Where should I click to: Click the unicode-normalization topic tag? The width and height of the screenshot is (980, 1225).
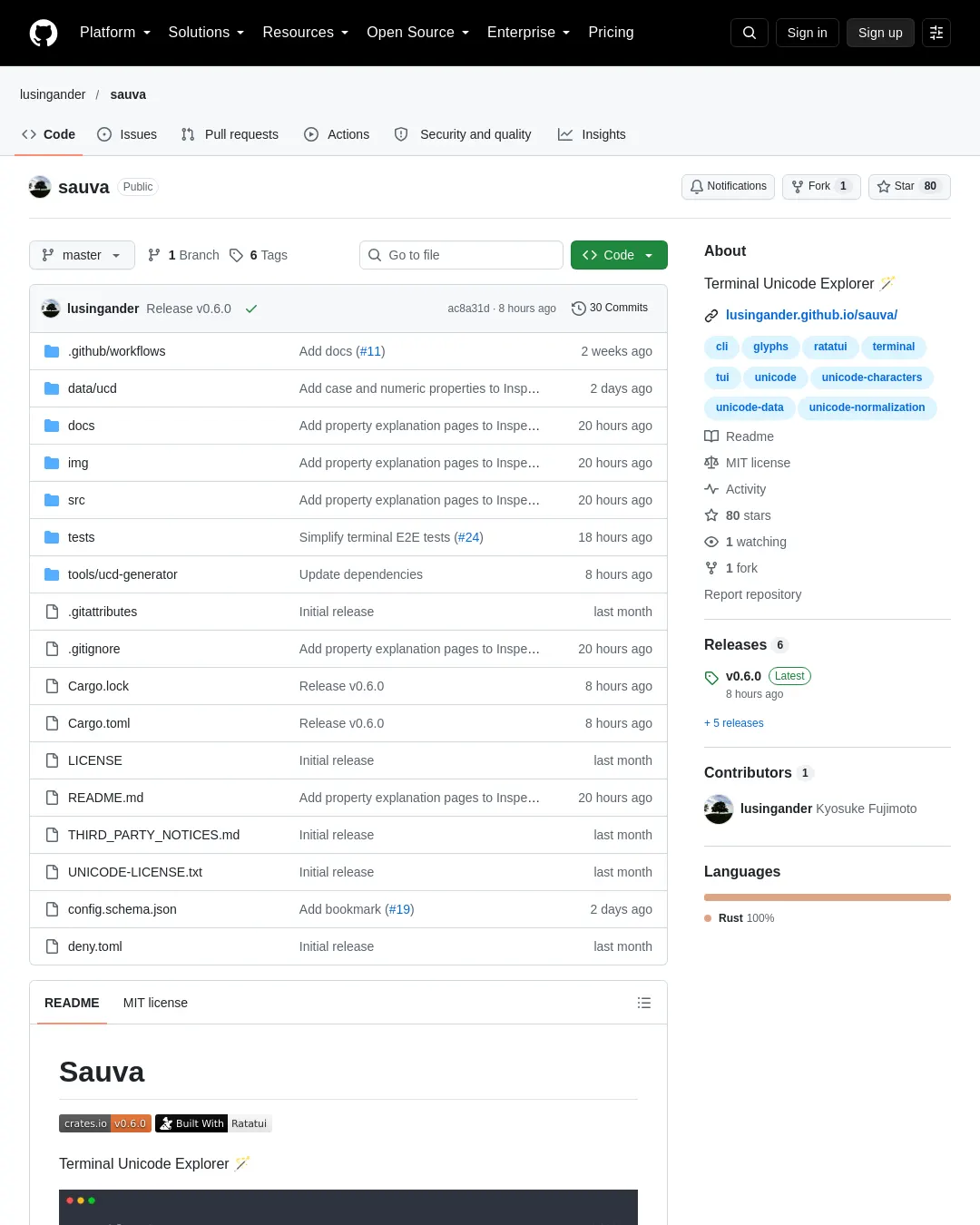point(867,407)
